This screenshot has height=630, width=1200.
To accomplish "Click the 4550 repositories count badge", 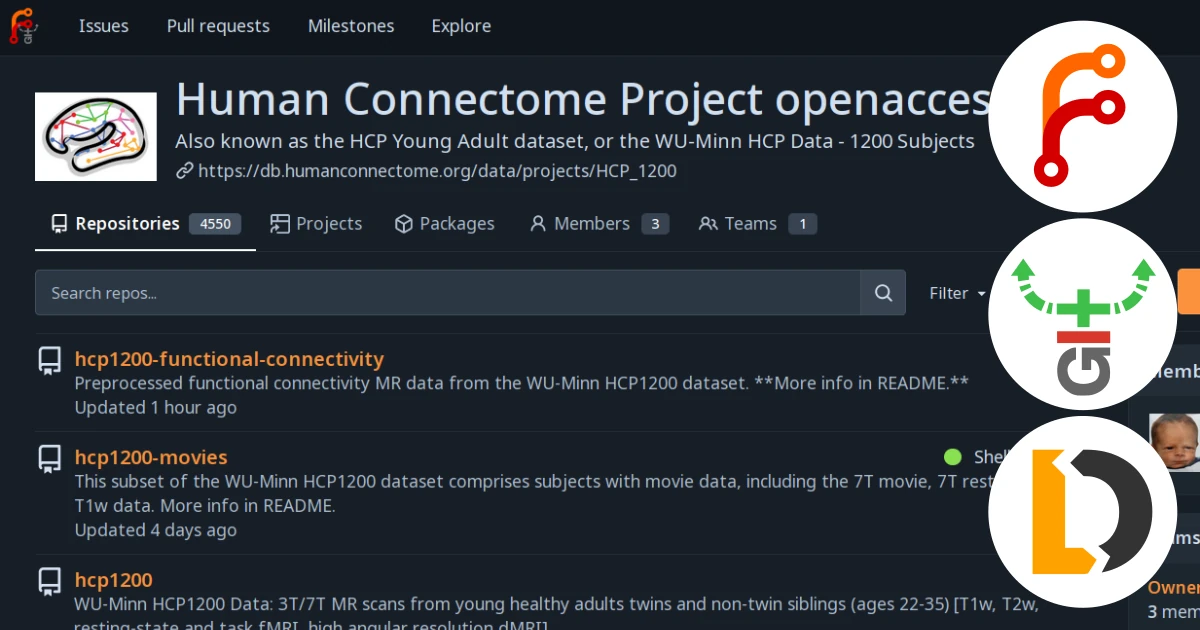I will pos(215,224).
